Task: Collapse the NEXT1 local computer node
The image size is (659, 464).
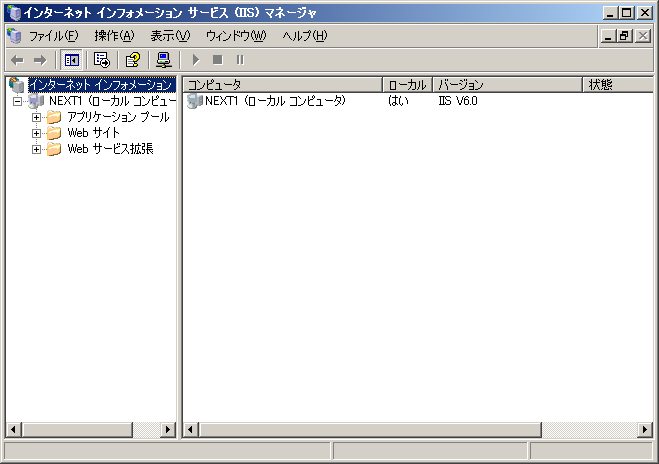Action: pyautogui.click(x=18, y=101)
